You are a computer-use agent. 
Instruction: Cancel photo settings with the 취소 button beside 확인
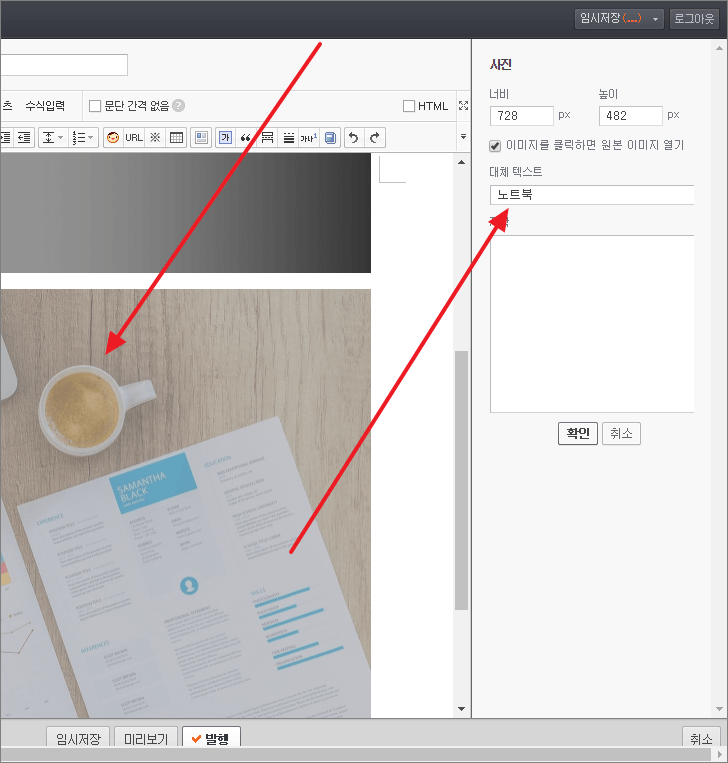click(x=621, y=433)
